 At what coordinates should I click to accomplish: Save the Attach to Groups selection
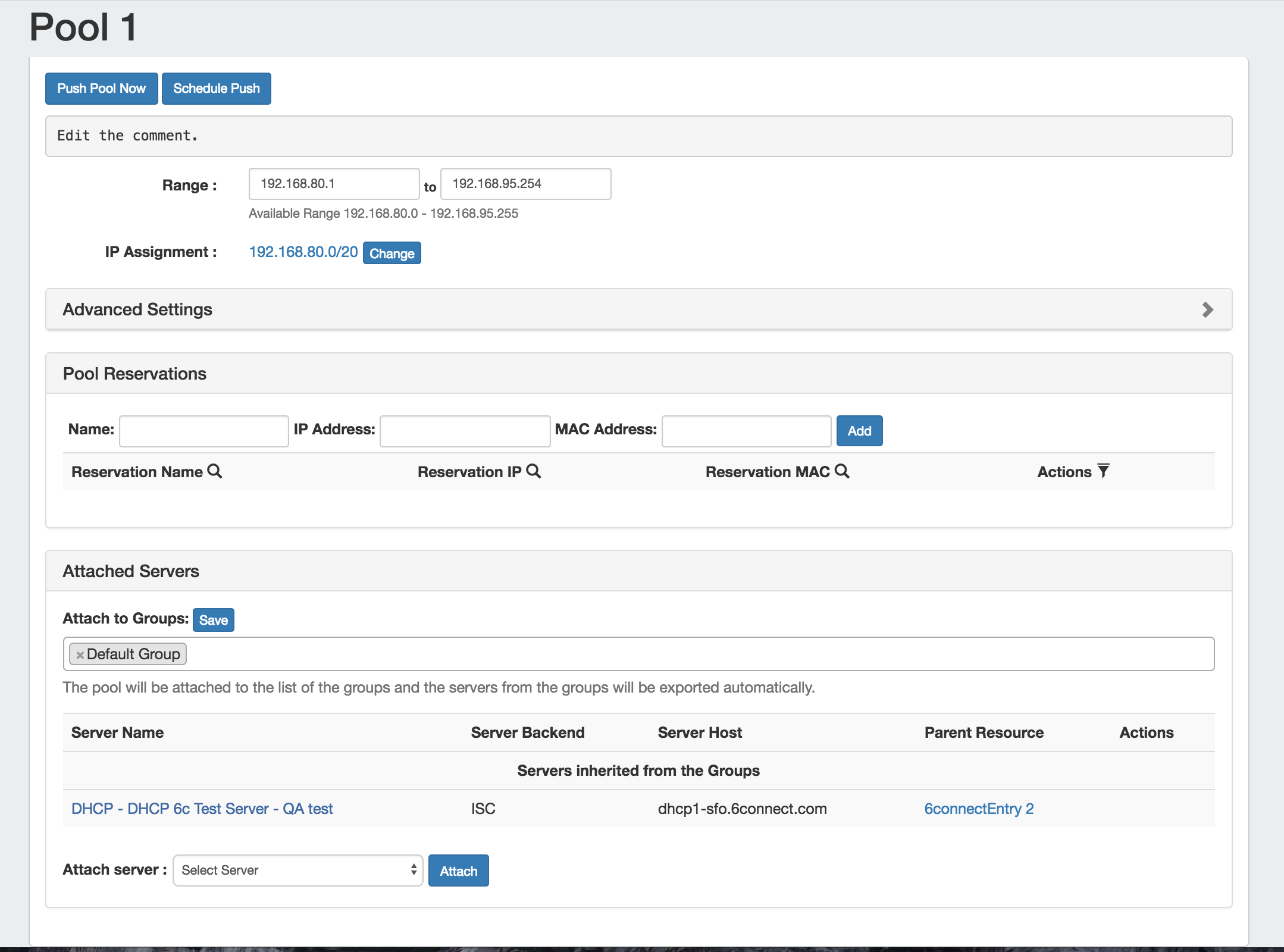click(x=213, y=620)
